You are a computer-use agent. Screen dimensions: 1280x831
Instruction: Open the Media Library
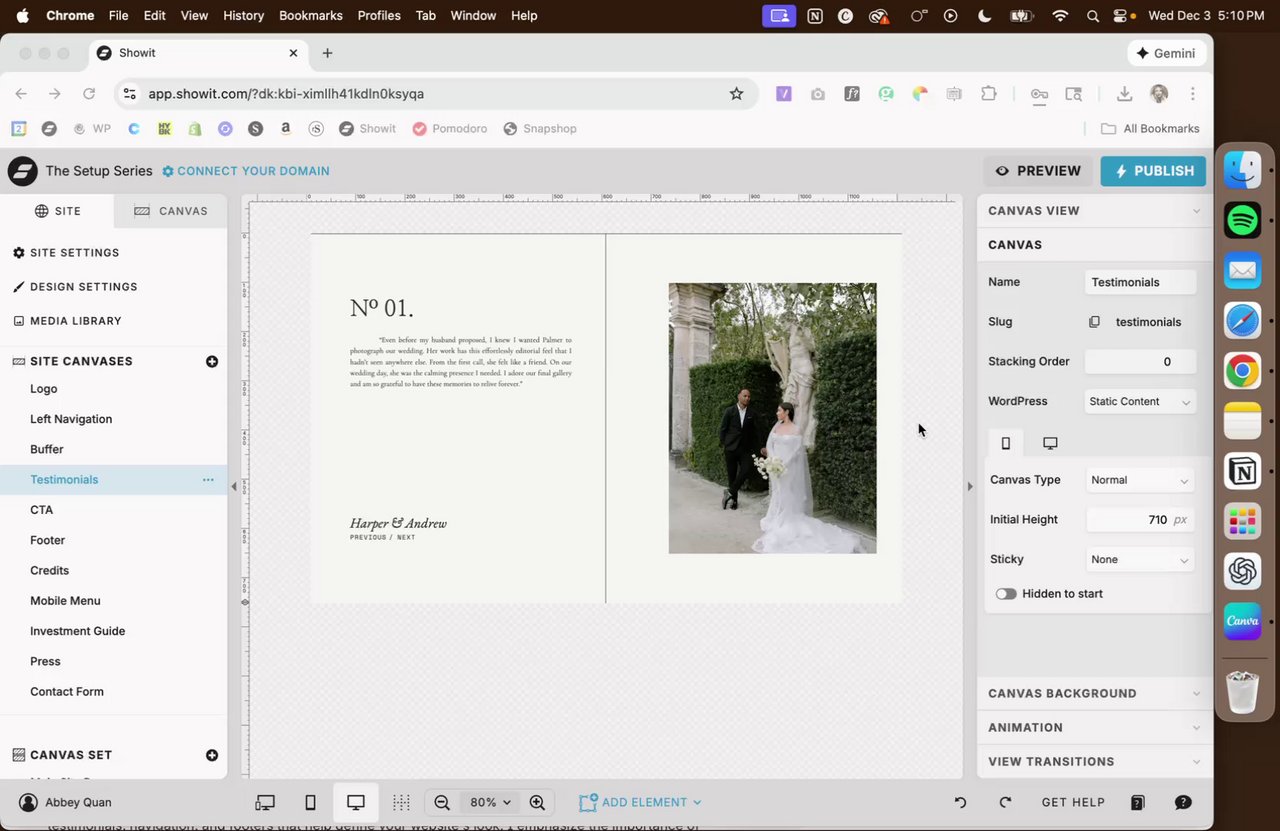[x=67, y=321]
